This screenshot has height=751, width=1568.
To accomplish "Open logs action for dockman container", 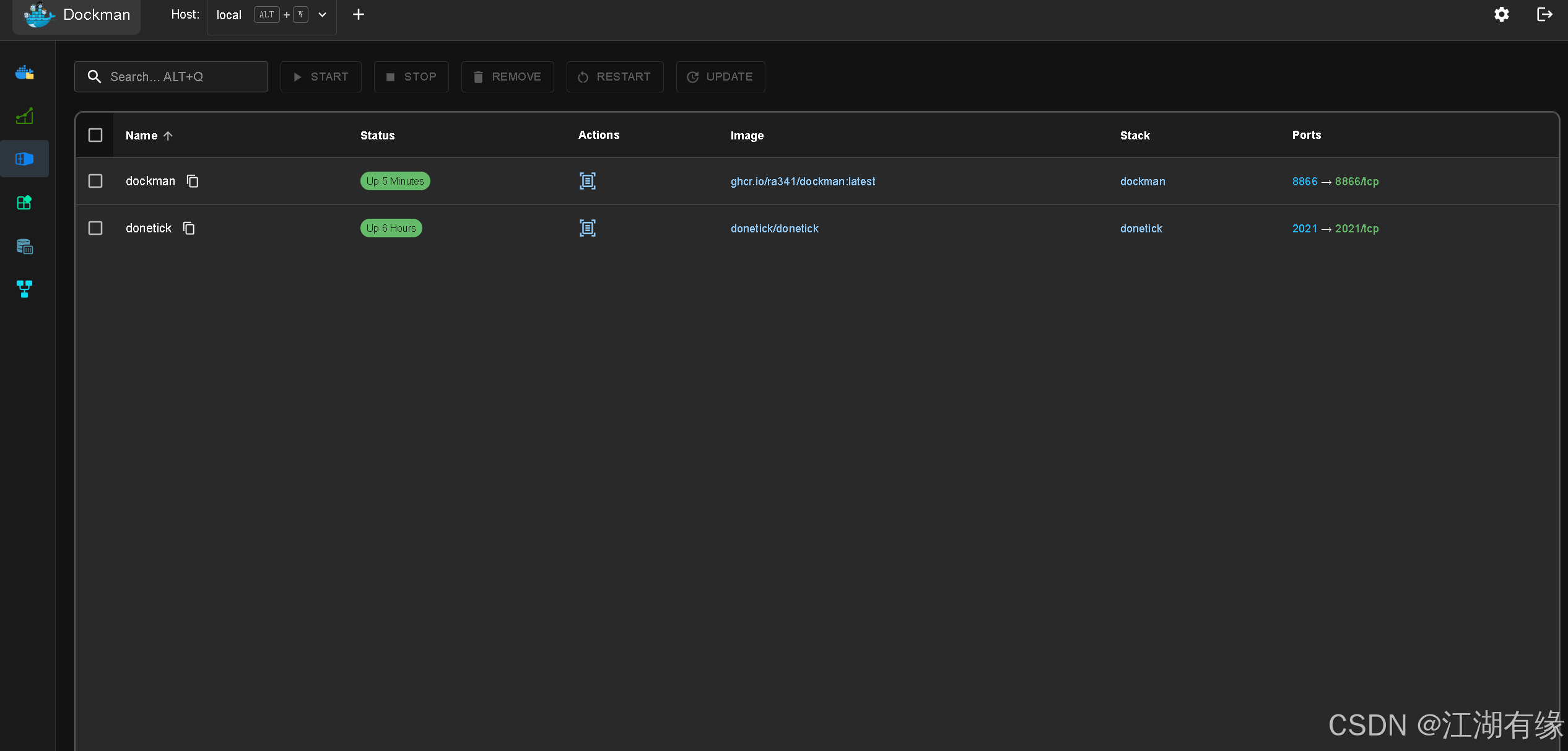I will click(x=587, y=181).
